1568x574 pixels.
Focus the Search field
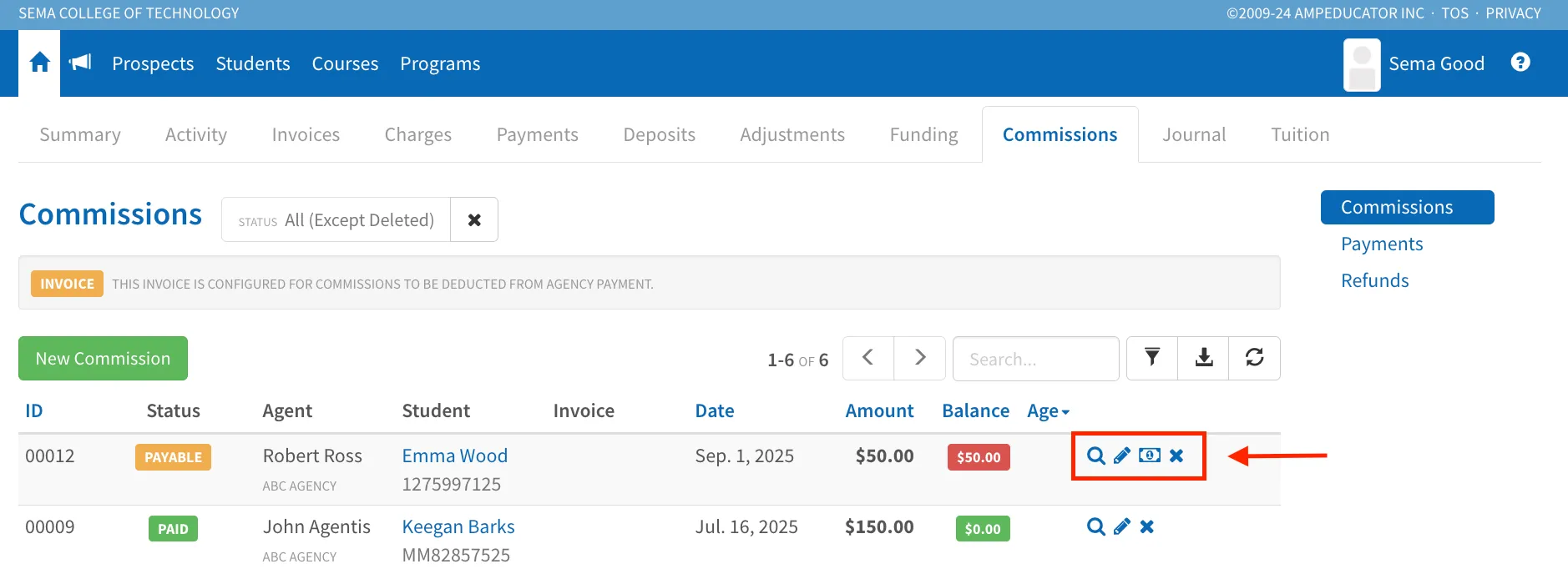[x=1036, y=359]
